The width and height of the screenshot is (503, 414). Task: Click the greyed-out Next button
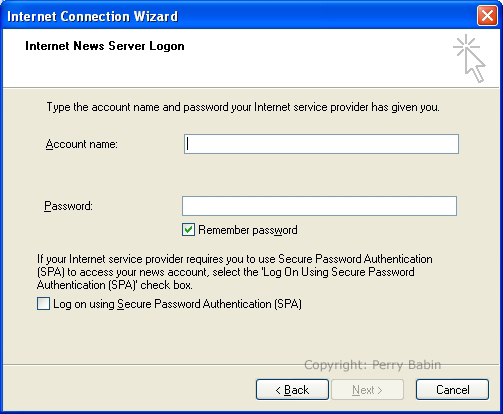point(367,389)
